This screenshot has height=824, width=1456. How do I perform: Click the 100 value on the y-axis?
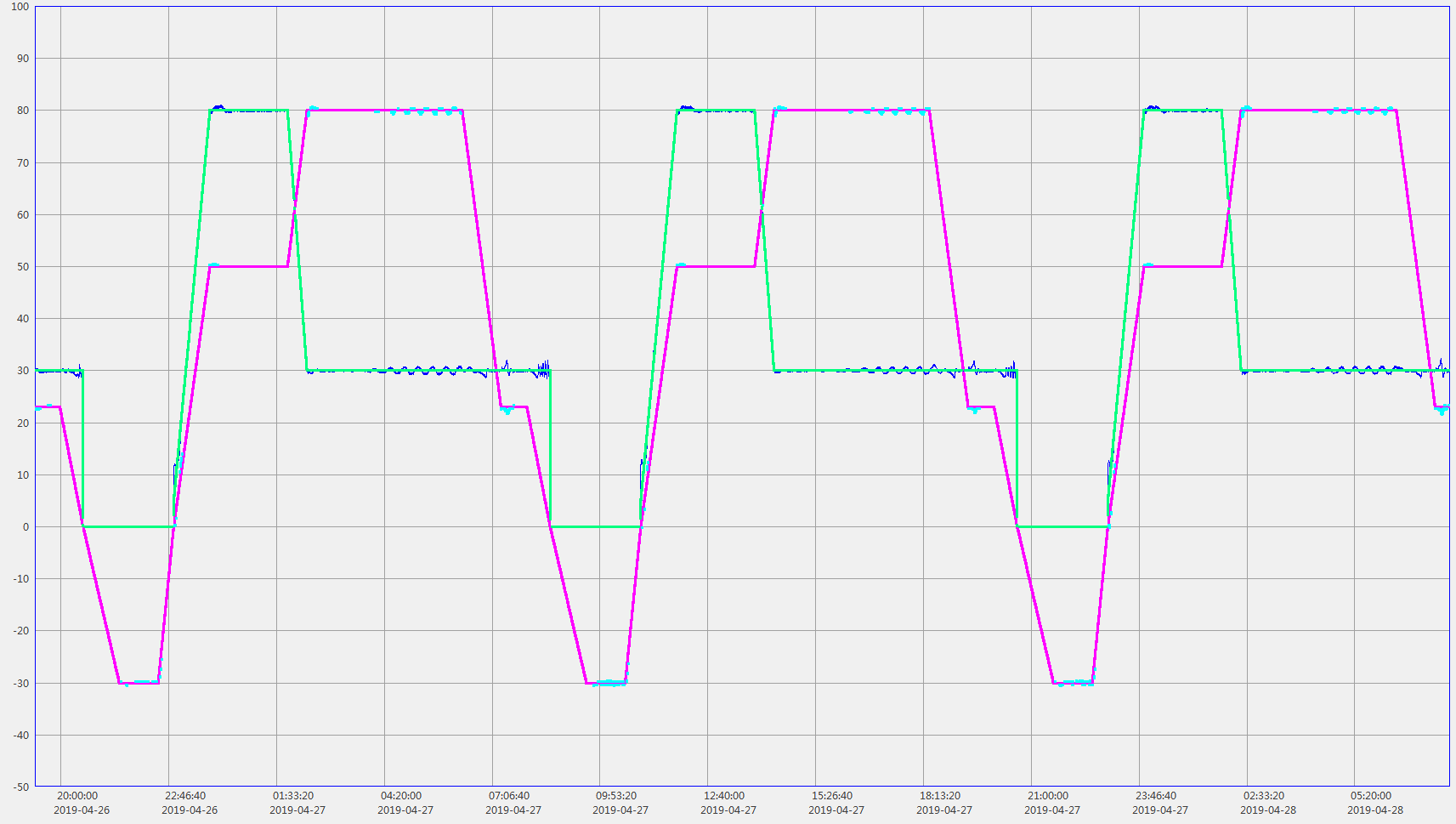coord(20,7)
